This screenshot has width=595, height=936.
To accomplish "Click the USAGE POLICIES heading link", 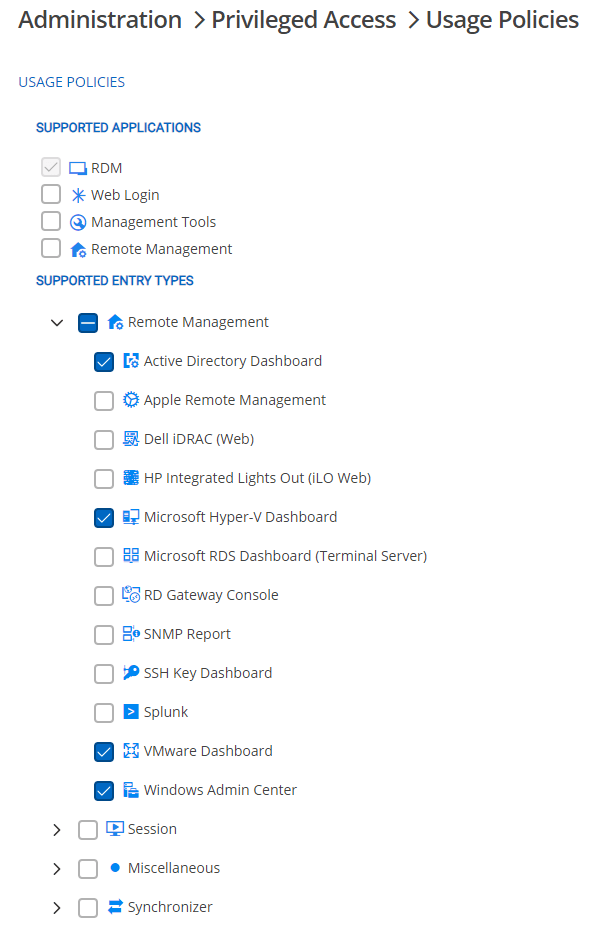I will (x=72, y=82).
